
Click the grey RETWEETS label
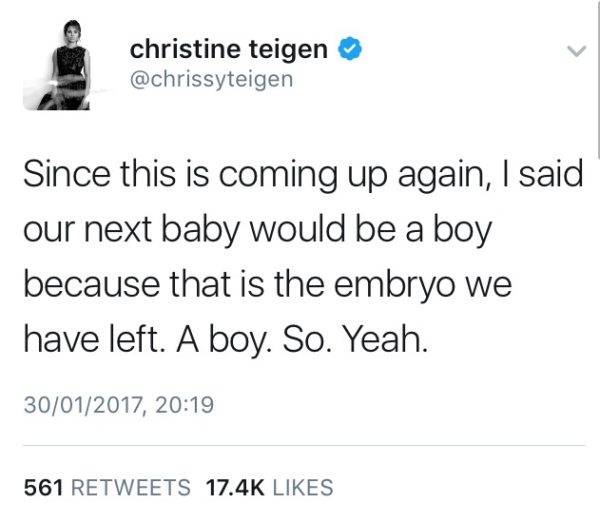[x=131, y=488]
